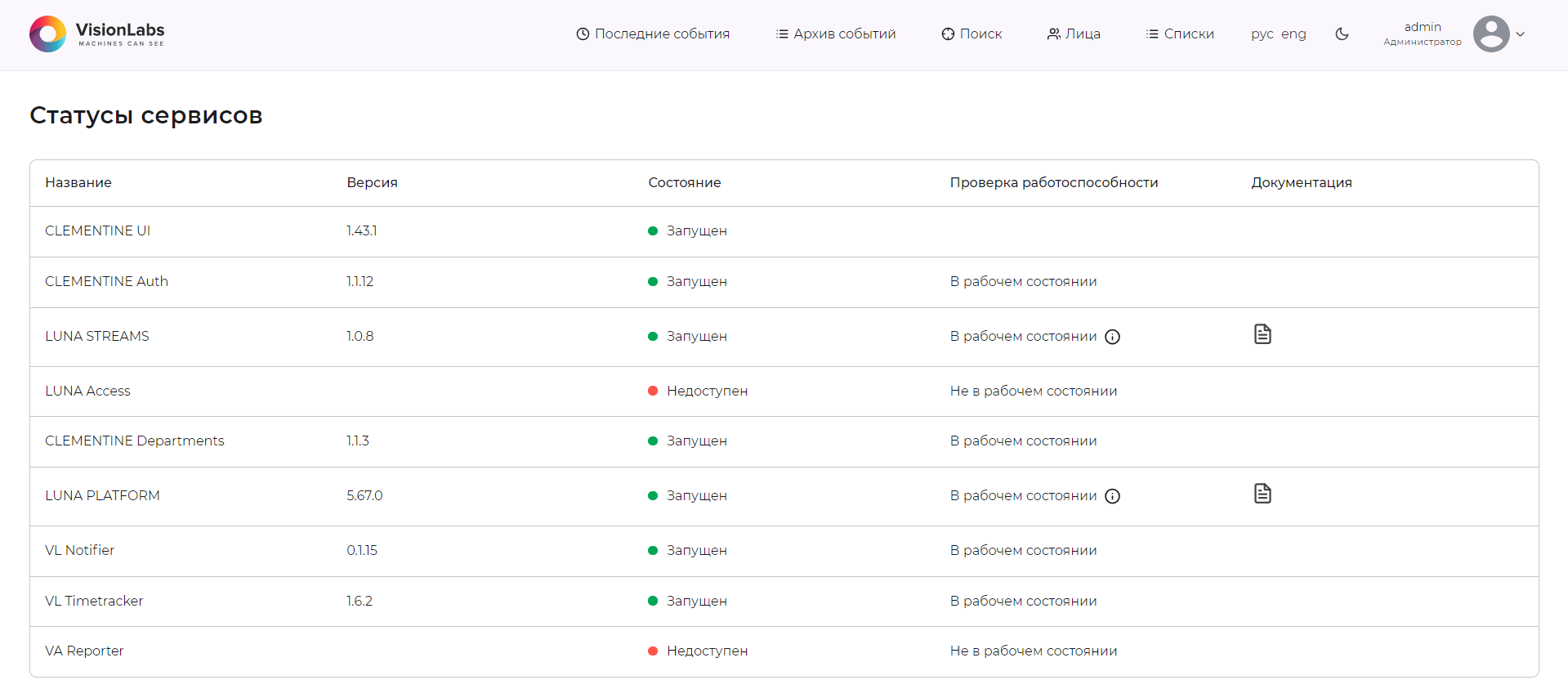Open the Поиск page

(x=972, y=34)
